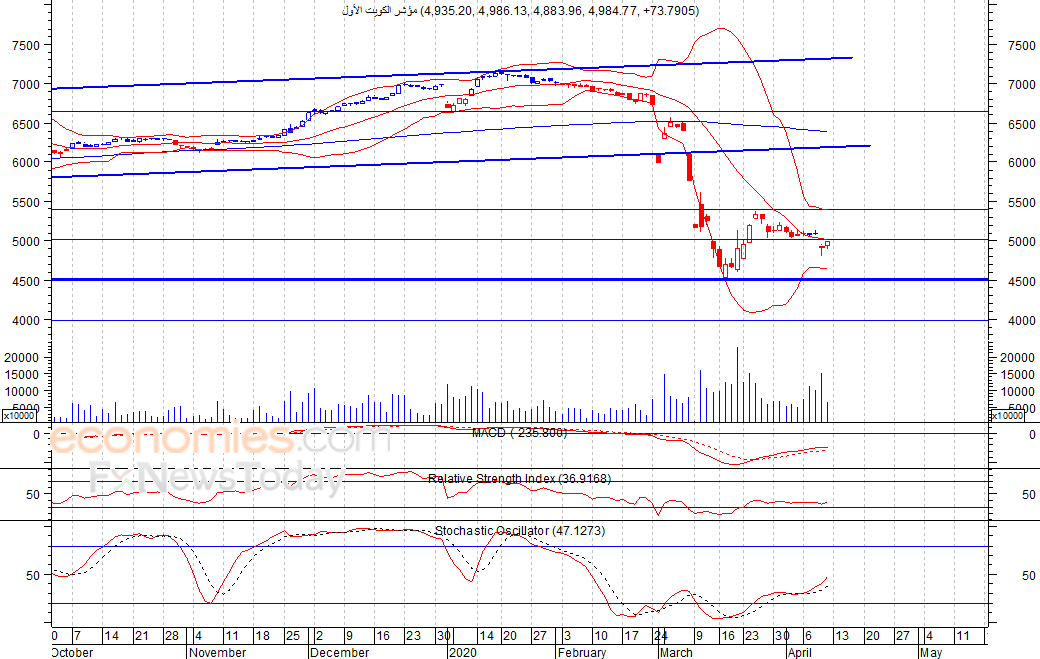Click the November month label

coord(218,652)
